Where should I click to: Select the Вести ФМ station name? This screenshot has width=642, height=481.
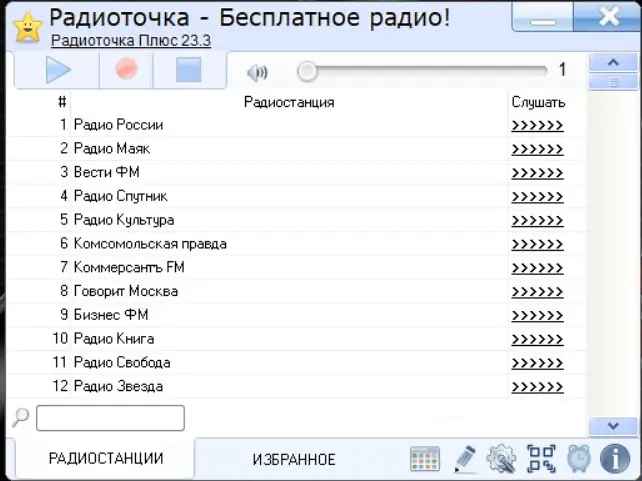pyautogui.click(x=106, y=172)
